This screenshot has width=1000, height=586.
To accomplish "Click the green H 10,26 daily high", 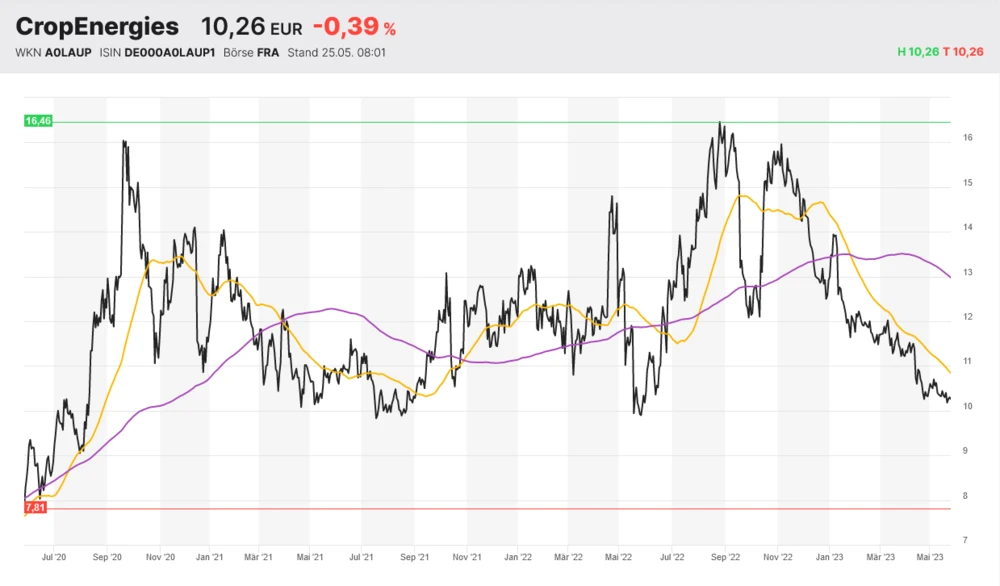I will tap(918, 52).
